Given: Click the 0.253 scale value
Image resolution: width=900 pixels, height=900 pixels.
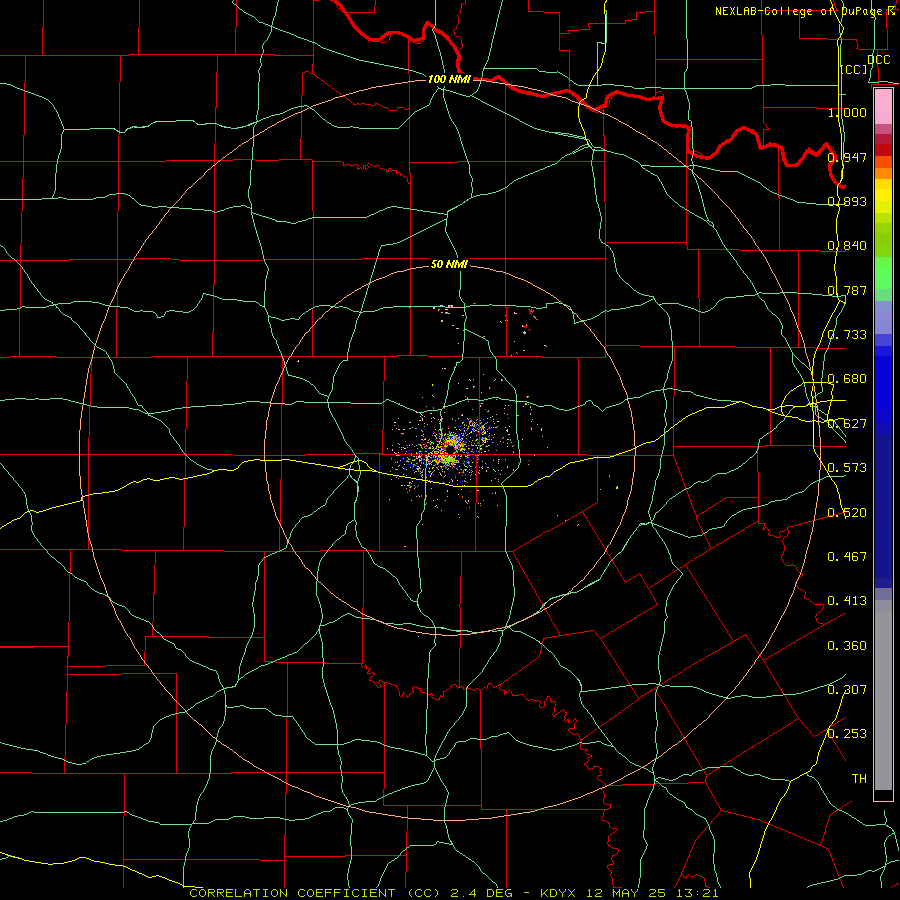Looking at the screenshot, I should point(847,734).
